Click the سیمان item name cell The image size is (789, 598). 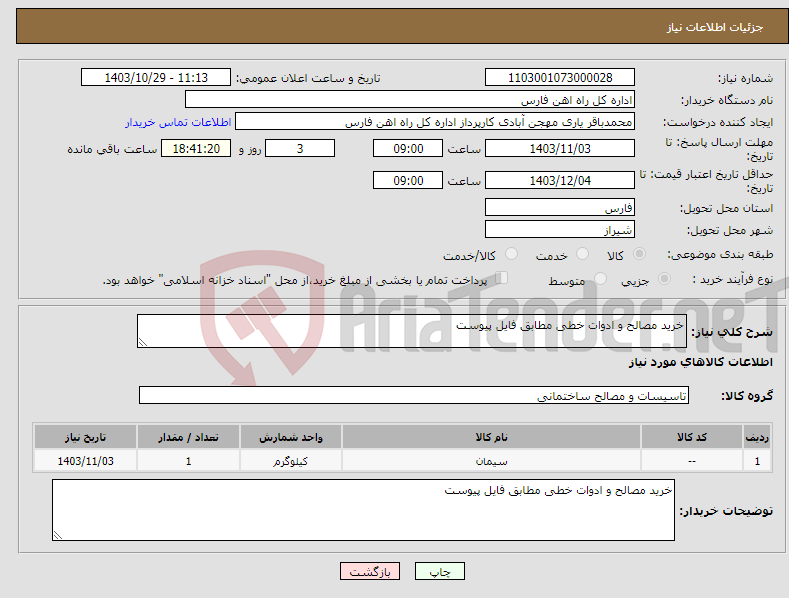click(491, 461)
